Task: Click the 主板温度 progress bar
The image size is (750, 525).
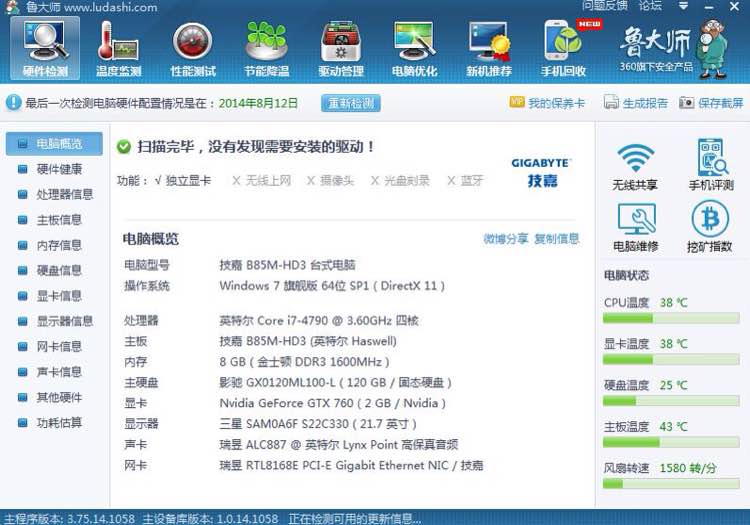Action: tap(671, 442)
